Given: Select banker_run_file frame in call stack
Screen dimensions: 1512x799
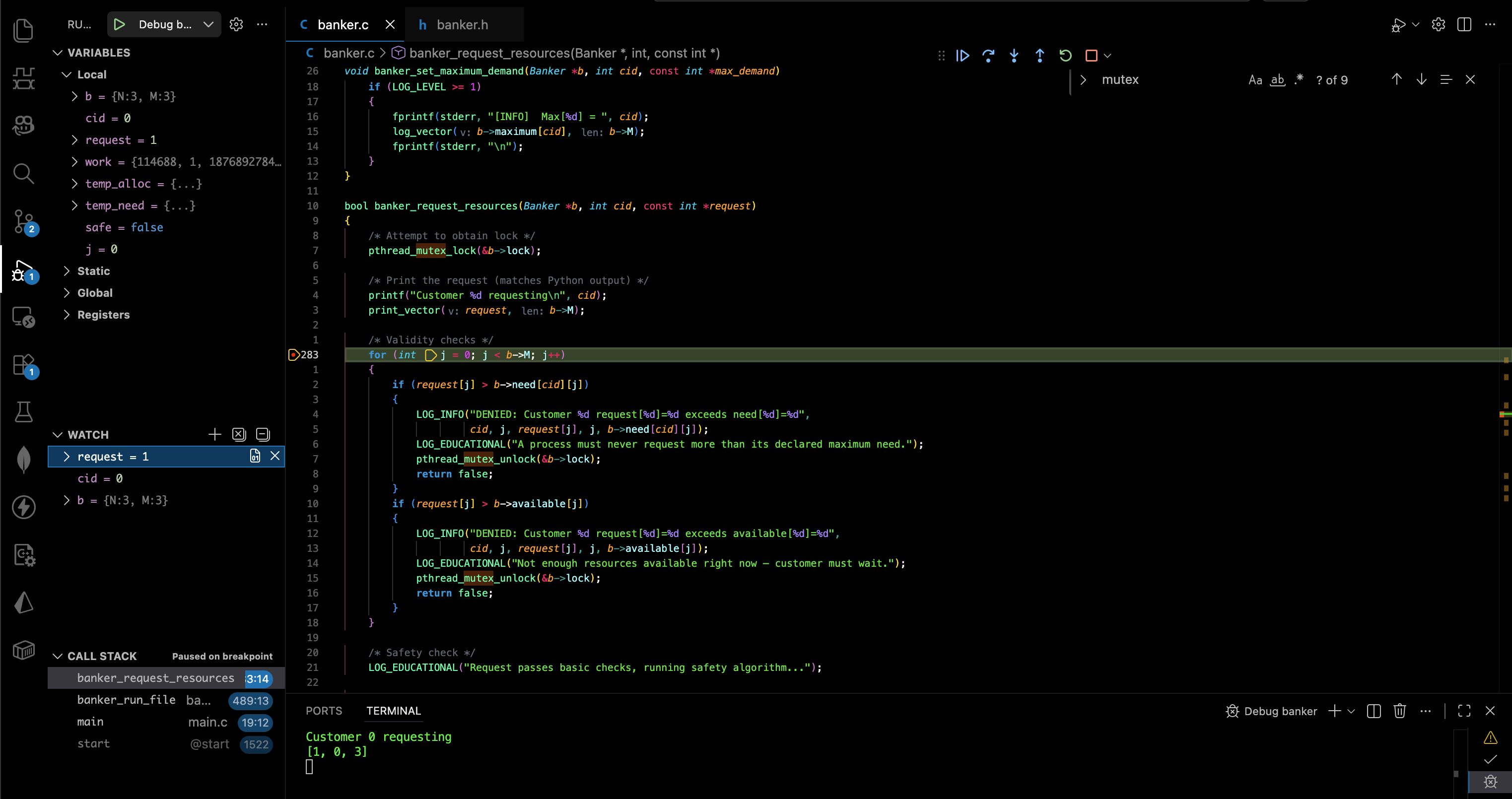Looking at the screenshot, I should pos(126,700).
